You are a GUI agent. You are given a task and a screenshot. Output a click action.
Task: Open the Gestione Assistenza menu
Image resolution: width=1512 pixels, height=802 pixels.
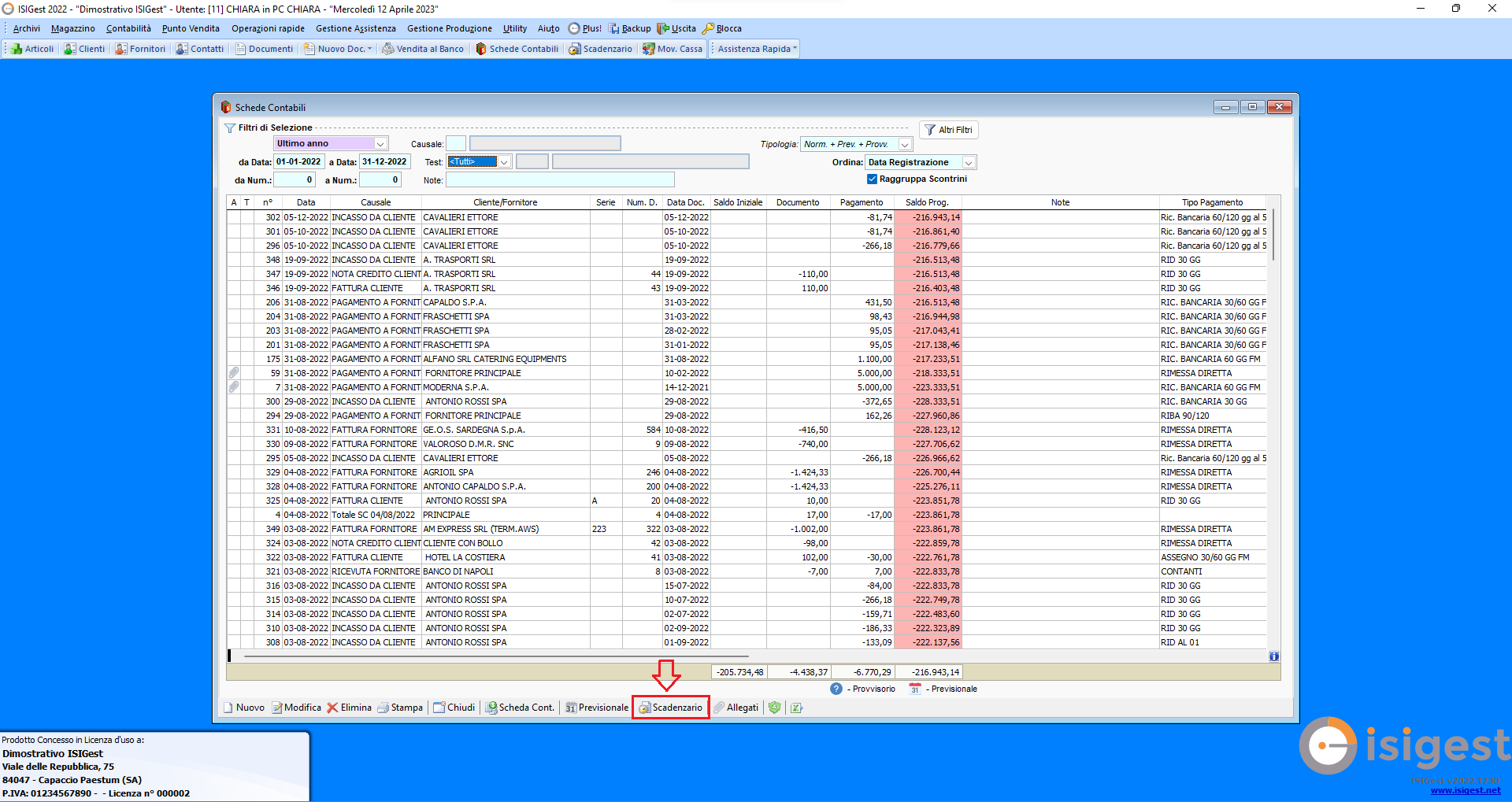coord(356,28)
